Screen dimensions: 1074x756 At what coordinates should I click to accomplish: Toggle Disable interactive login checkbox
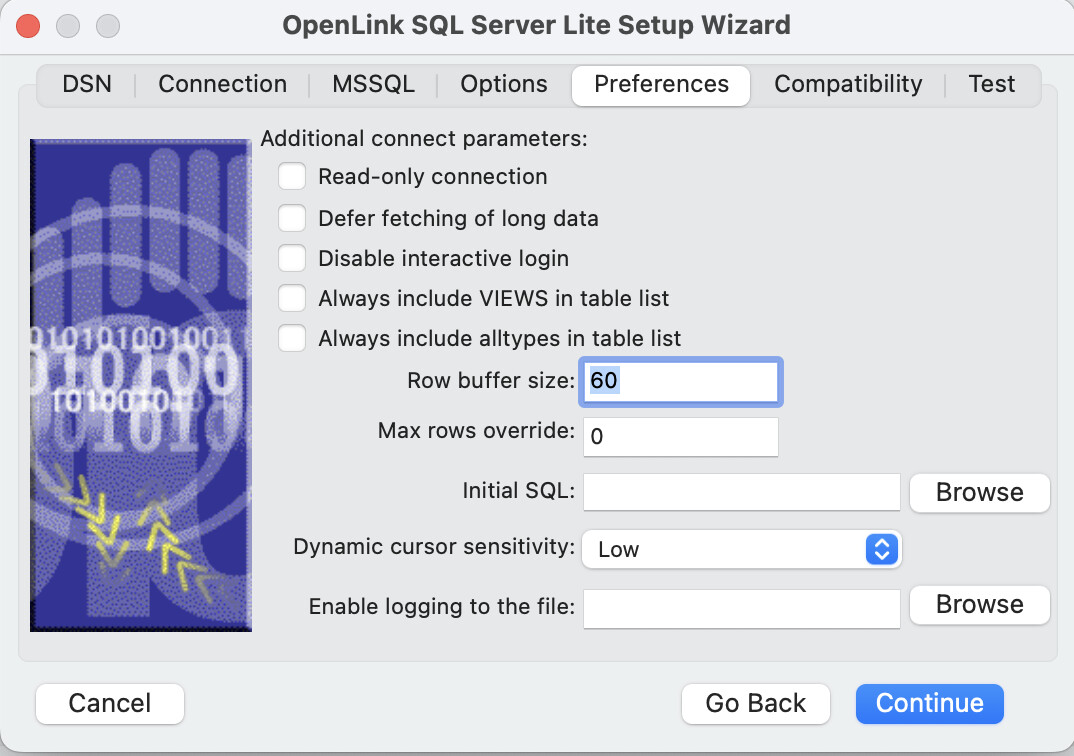[x=292, y=258]
